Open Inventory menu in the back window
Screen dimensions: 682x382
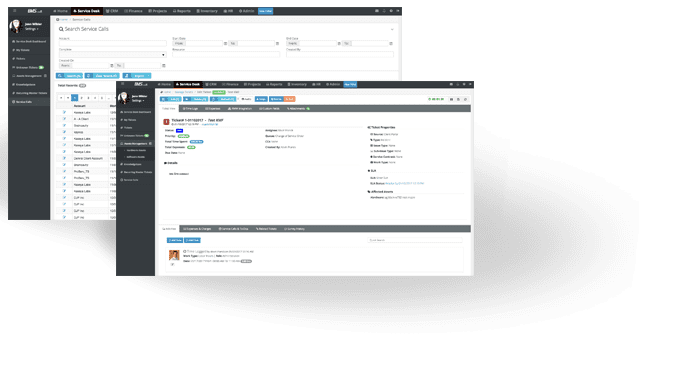pos(207,11)
